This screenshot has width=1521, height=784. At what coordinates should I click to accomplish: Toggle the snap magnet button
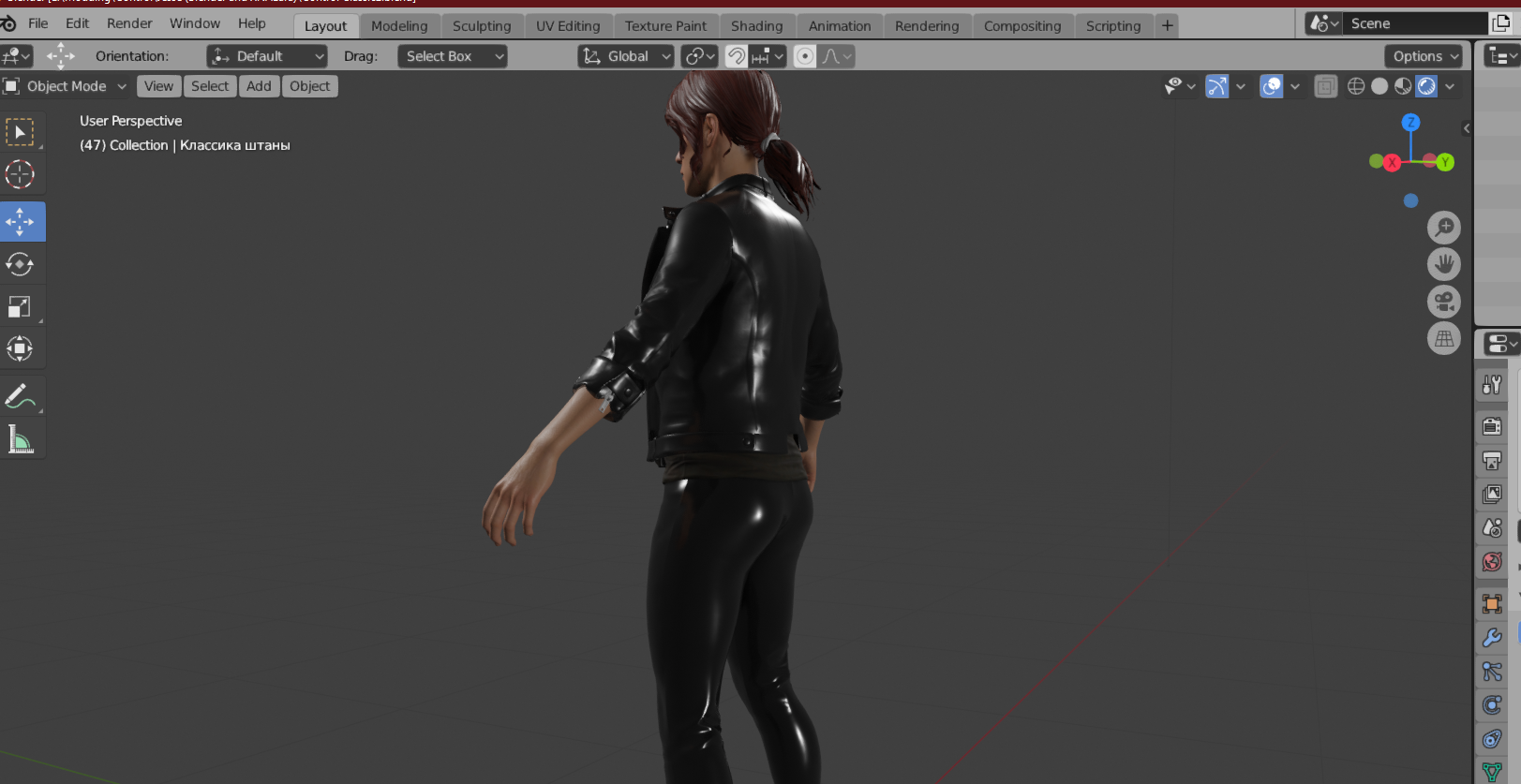pyautogui.click(x=737, y=56)
